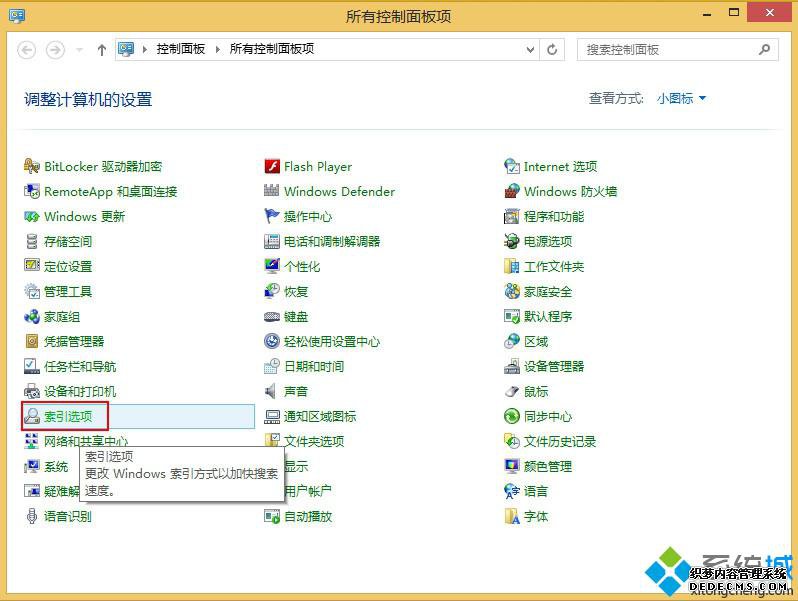The image size is (798, 601).
Task: Open 鼠标 icon
Action: coord(511,391)
